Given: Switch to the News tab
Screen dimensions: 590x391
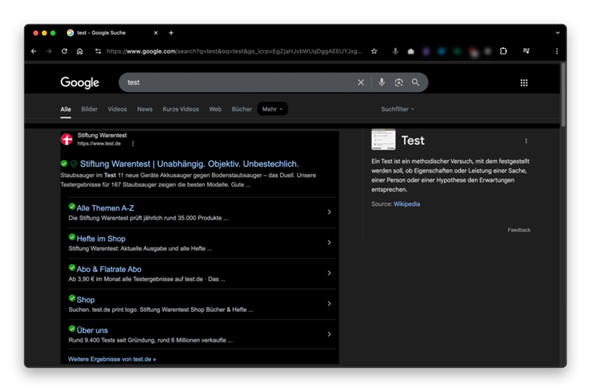Looking at the screenshot, I should pos(144,109).
